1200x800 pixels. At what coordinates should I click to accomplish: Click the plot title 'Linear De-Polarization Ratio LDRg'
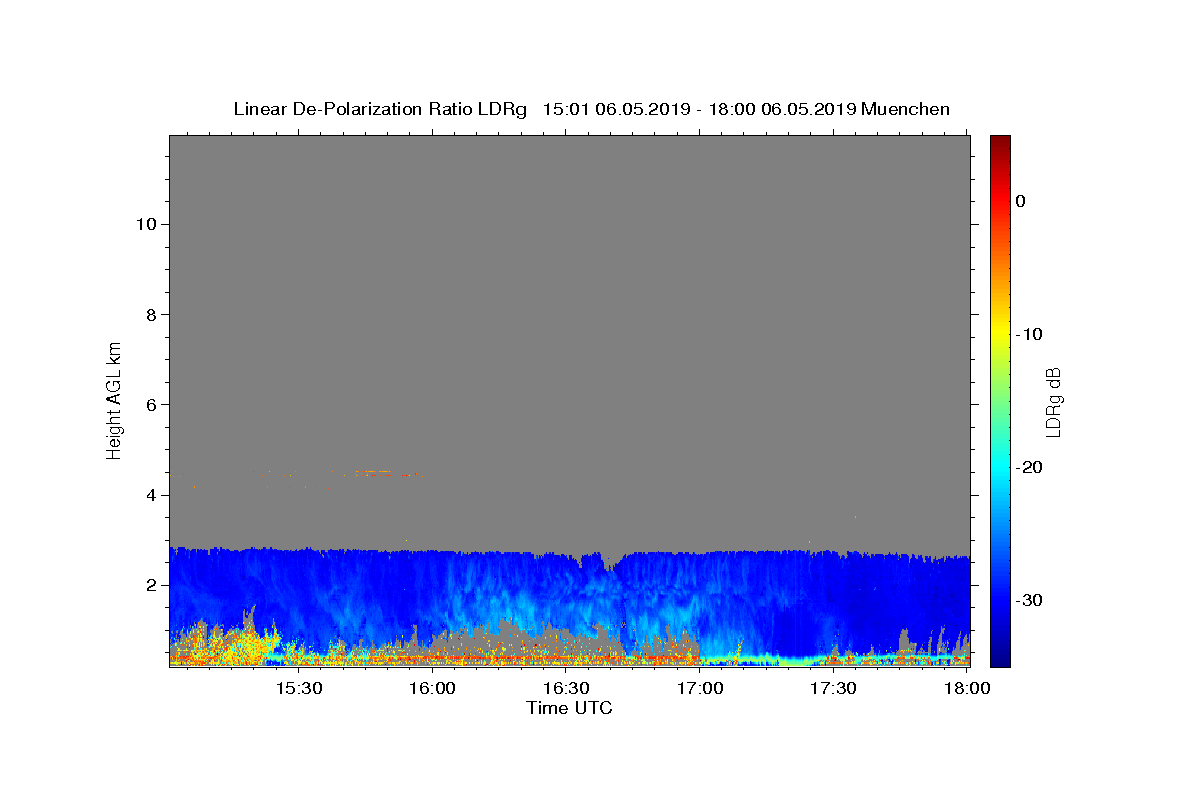[x=380, y=109]
